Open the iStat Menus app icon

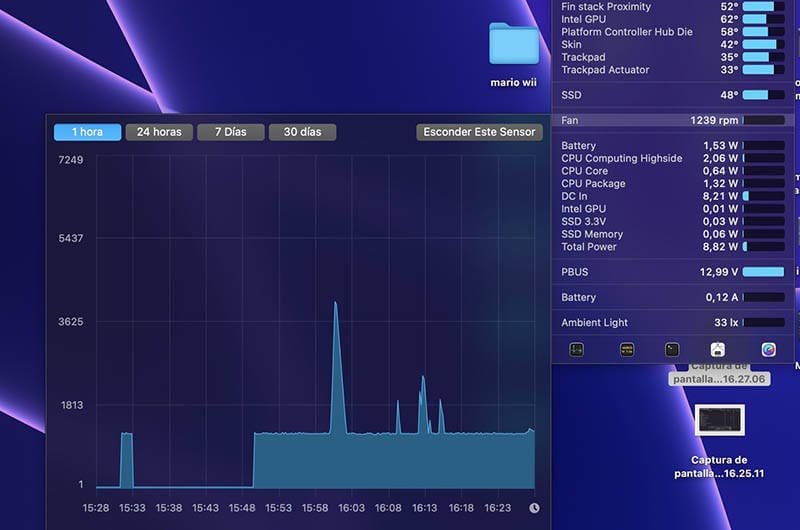[x=768, y=349]
